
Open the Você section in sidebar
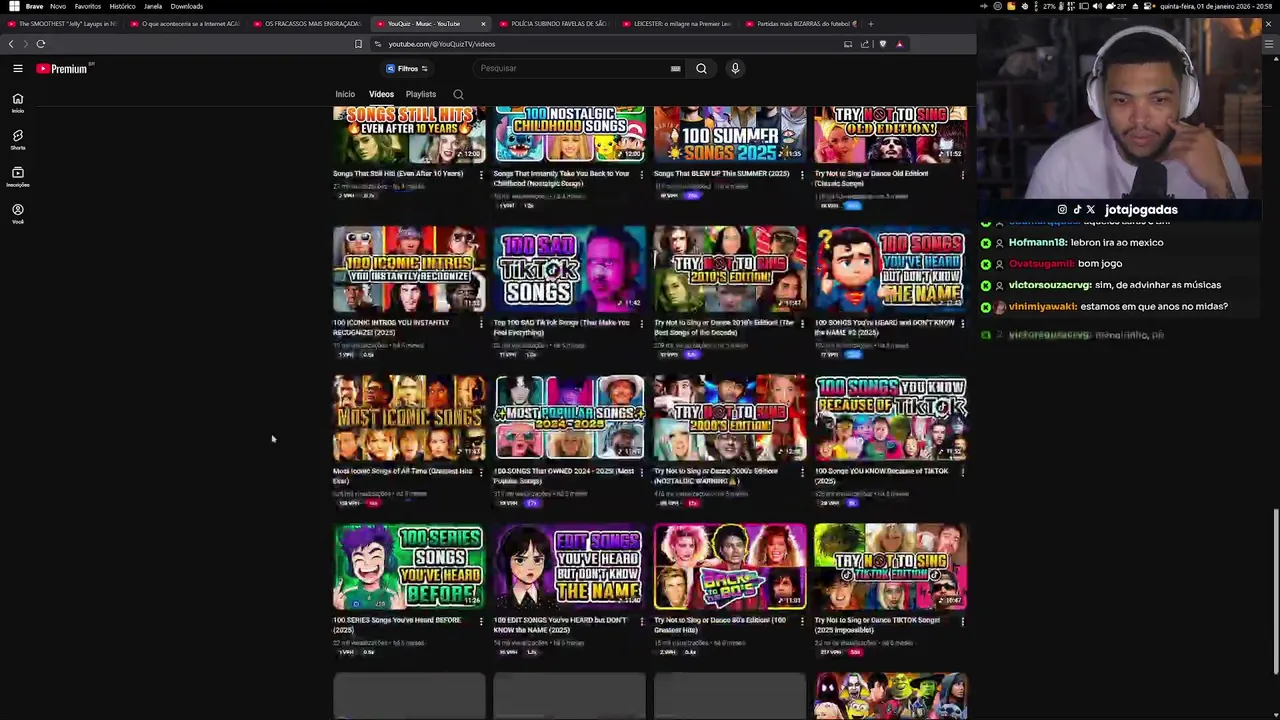[18, 214]
